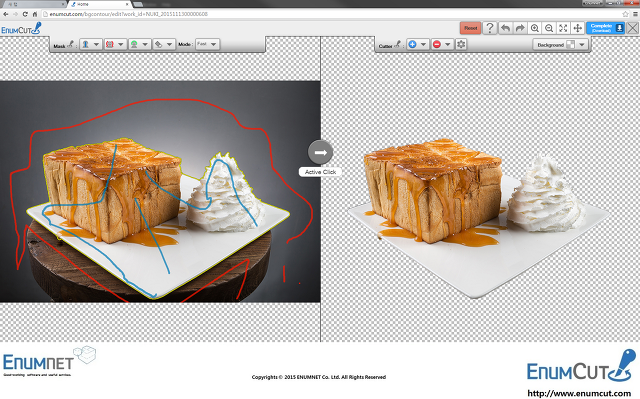Expand the Background dropdown arrow
Viewport: 640px width, 399px height.
pyautogui.click(x=582, y=45)
